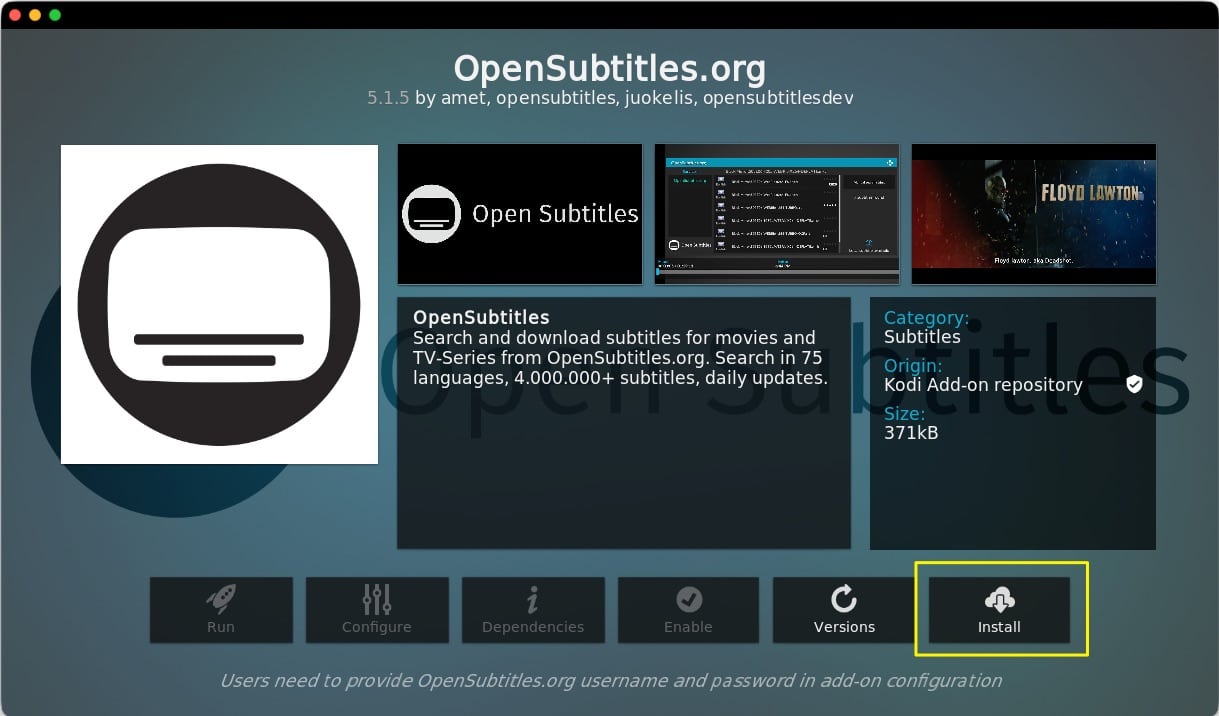Click the verified shield icon beside repository

(1134, 384)
